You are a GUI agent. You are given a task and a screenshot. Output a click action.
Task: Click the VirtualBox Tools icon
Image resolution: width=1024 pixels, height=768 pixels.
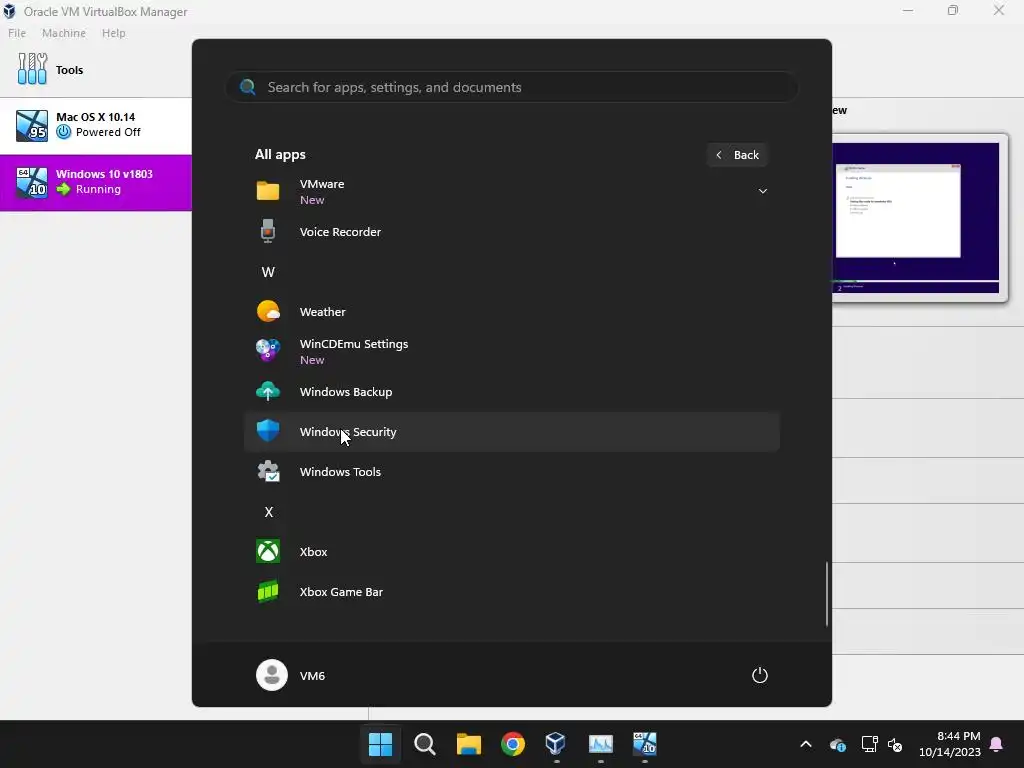tap(32, 69)
